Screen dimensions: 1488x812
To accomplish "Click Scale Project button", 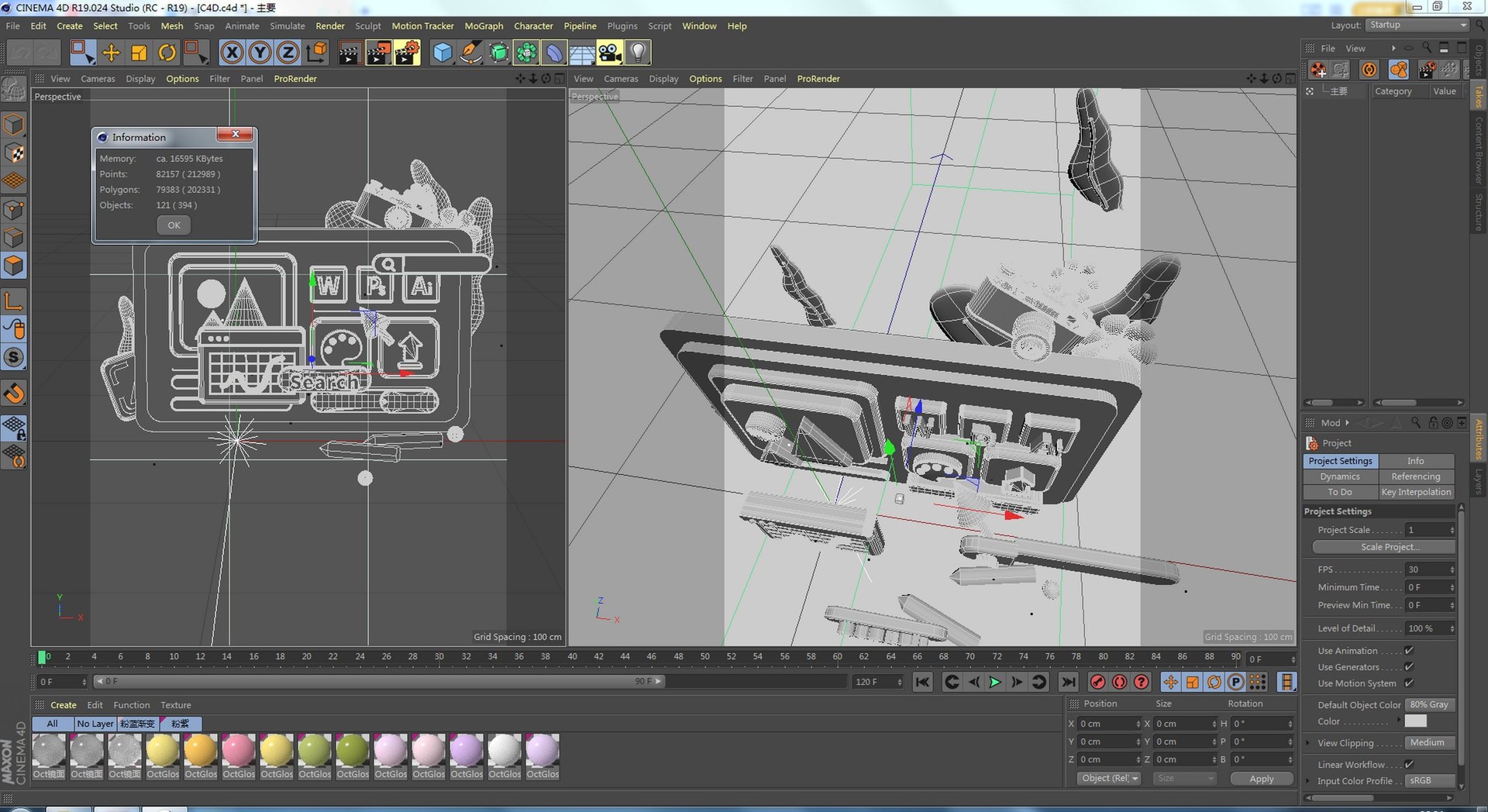I will (1383, 547).
